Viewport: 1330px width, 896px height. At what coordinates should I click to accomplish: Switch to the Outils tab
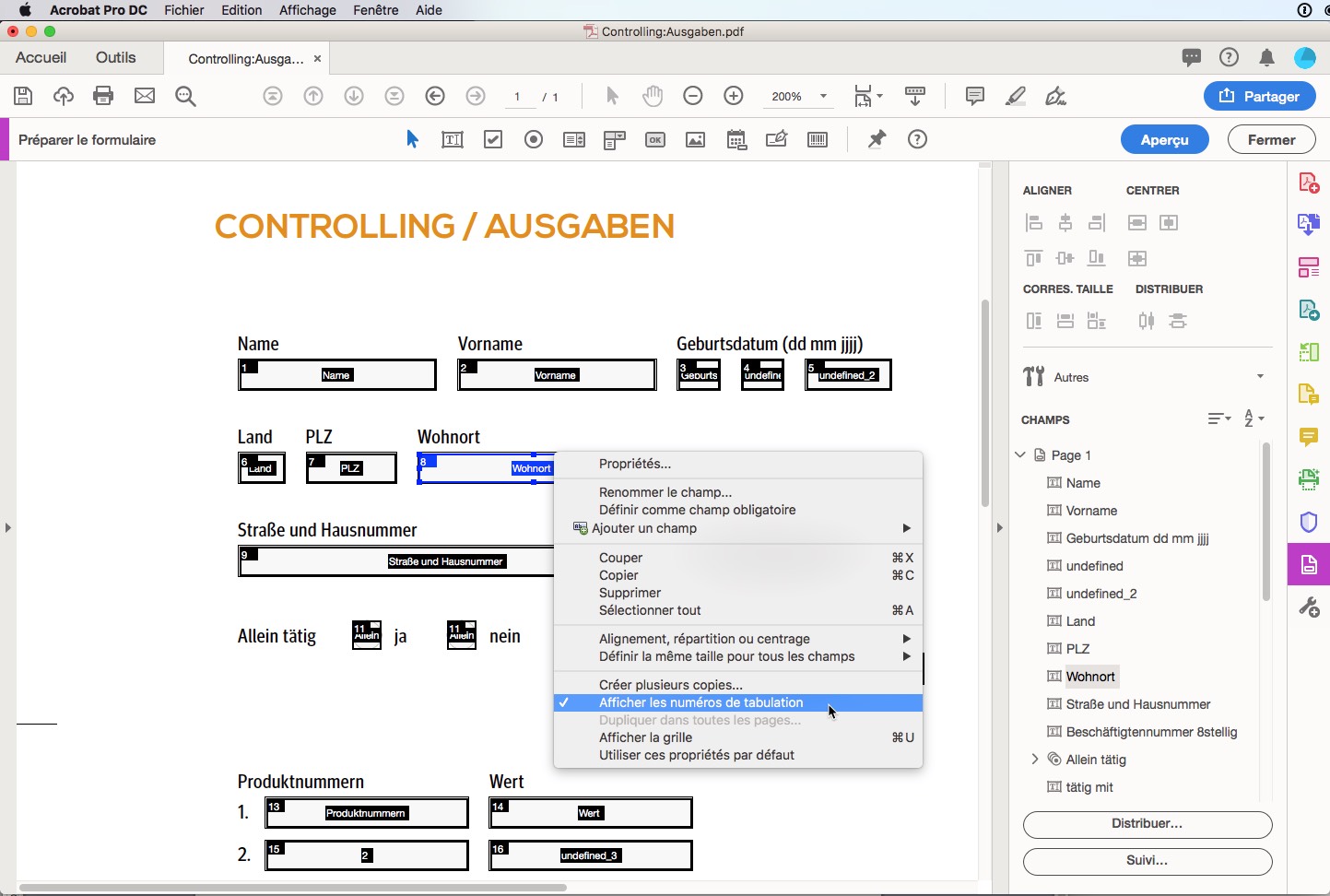click(116, 57)
